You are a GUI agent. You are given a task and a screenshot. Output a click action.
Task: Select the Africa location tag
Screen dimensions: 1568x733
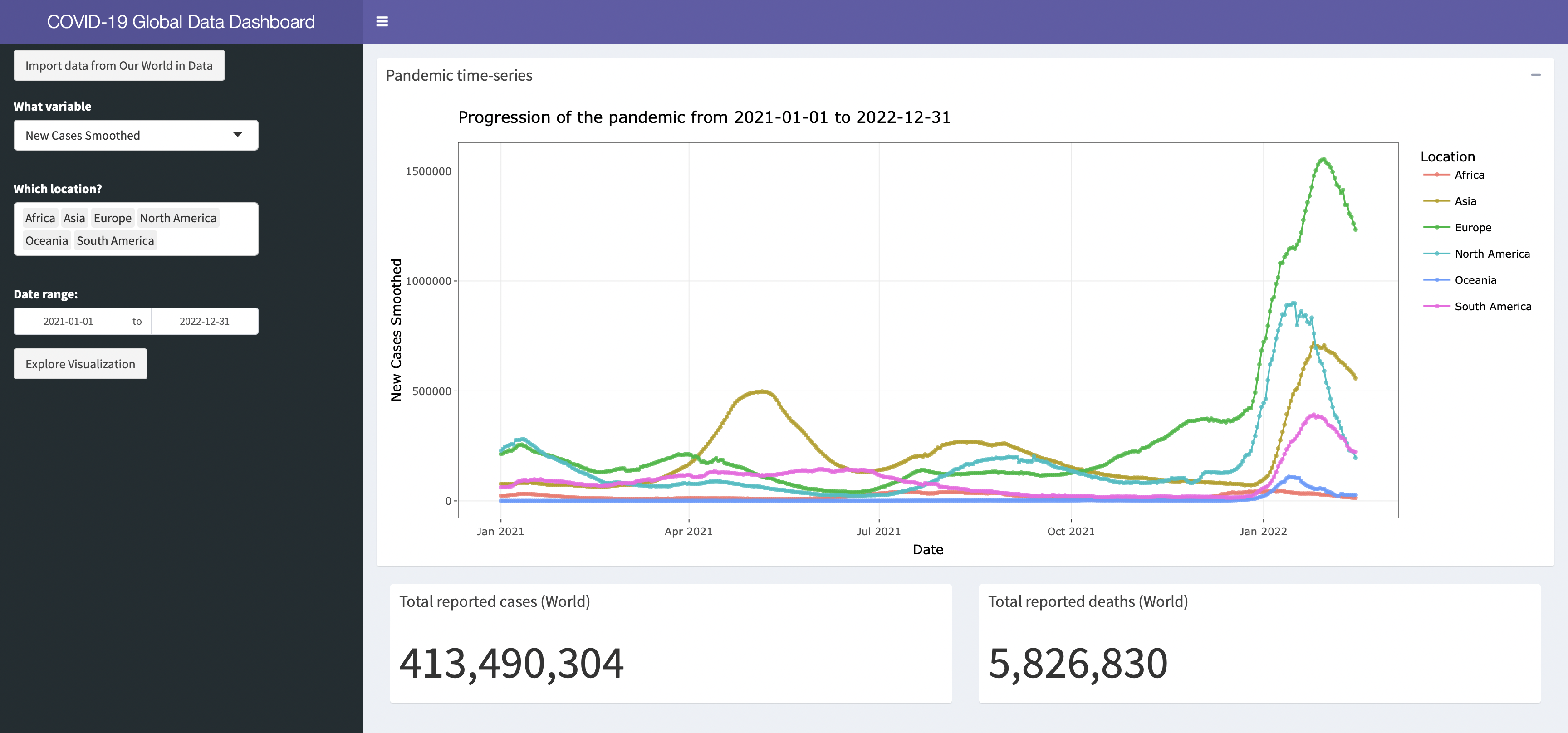[40, 218]
